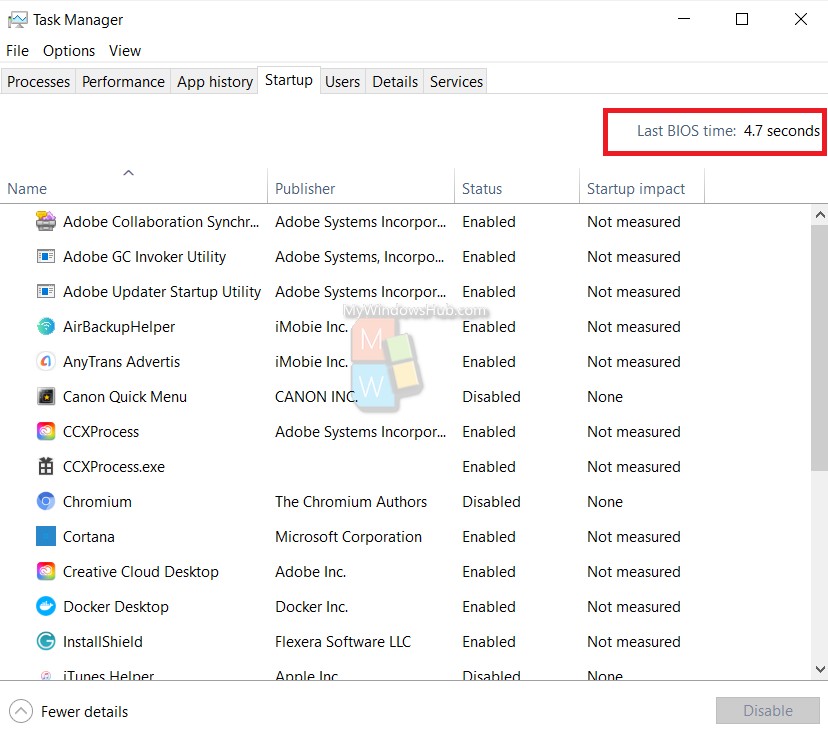Image resolution: width=828 pixels, height=736 pixels.
Task: Select the CCXProcess name
Action: click(101, 432)
